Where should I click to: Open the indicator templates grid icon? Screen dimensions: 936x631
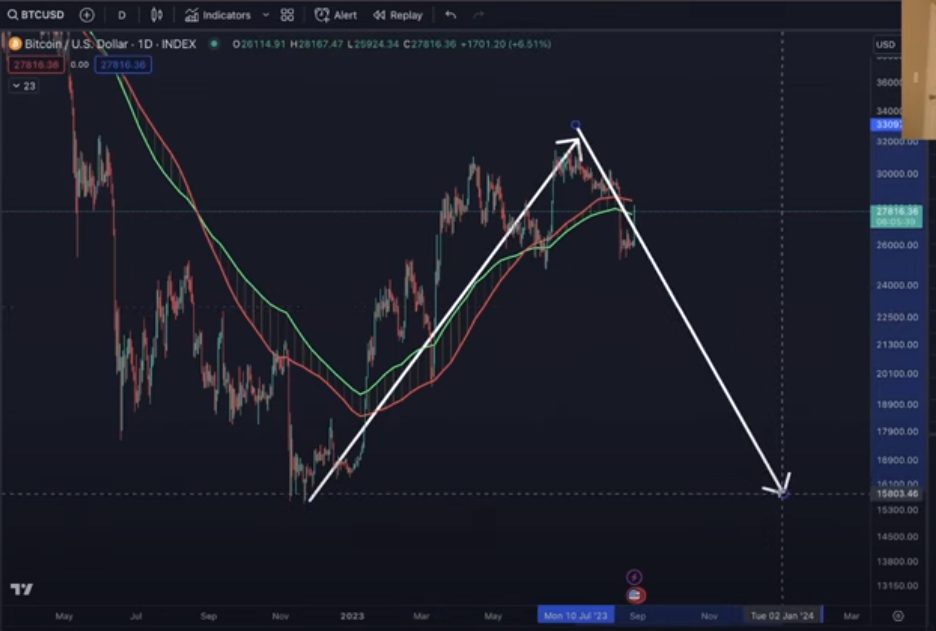(287, 15)
